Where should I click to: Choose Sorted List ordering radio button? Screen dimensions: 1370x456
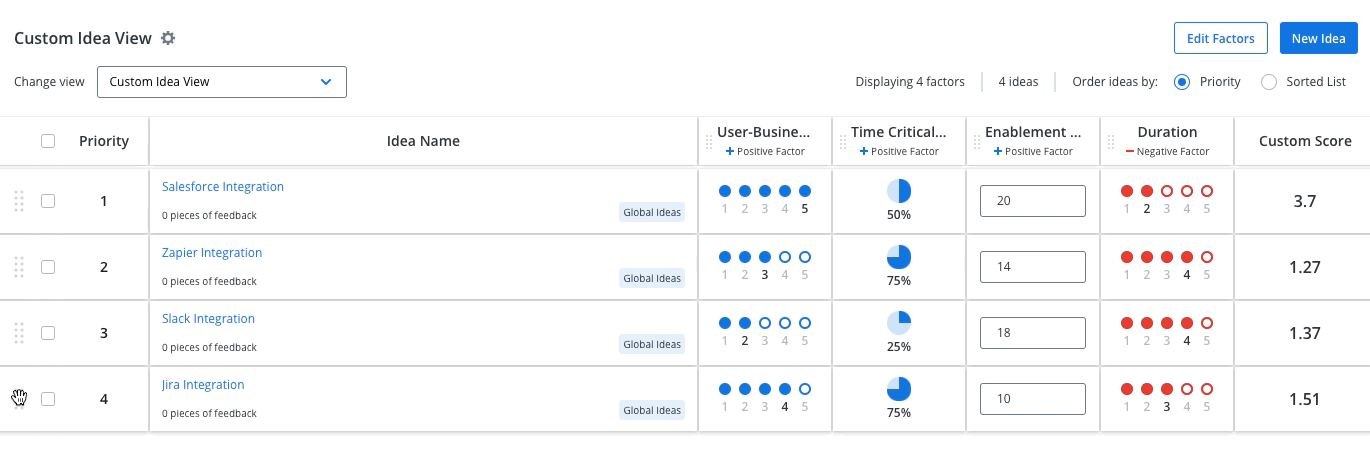(x=1269, y=82)
